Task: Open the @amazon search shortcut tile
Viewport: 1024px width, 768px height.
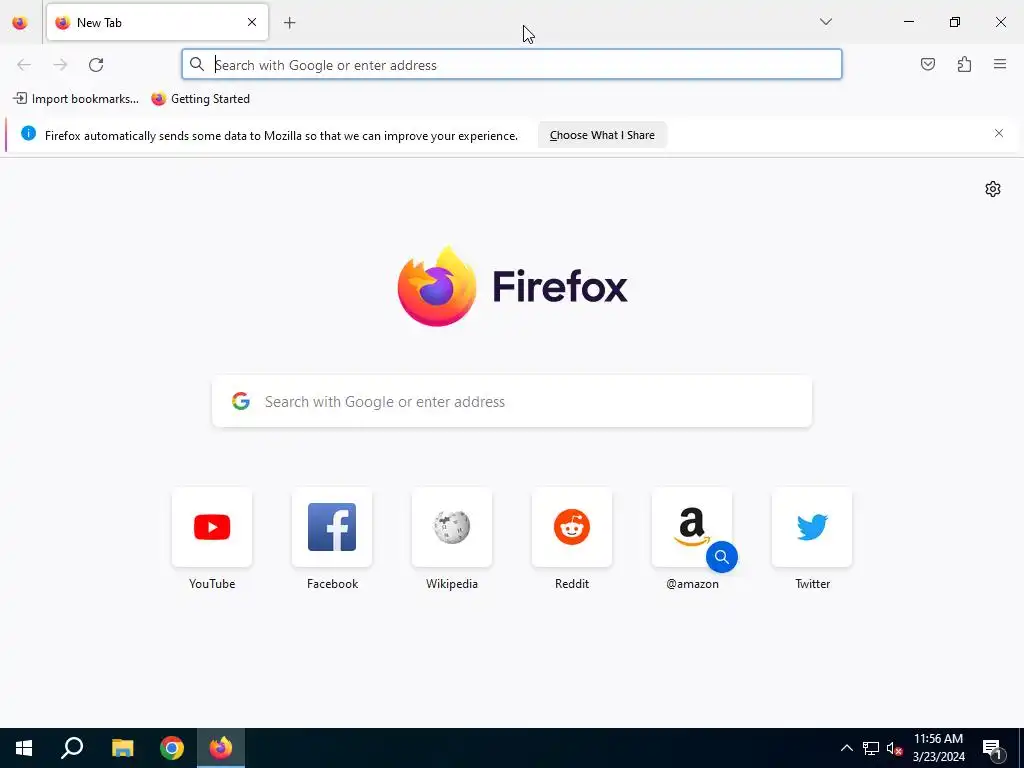Action: coord(692,527)
